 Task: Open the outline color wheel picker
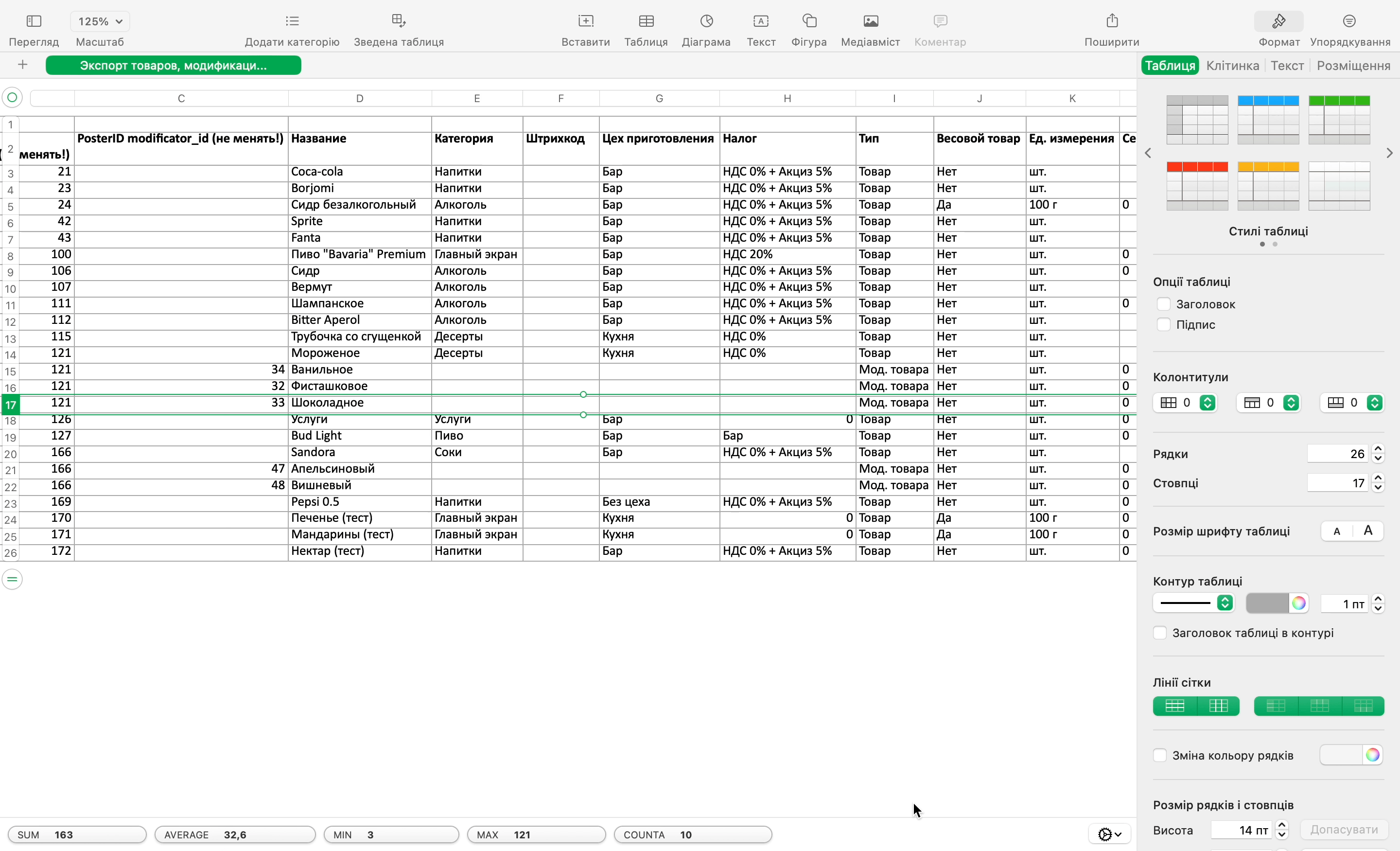[1298, 603]
